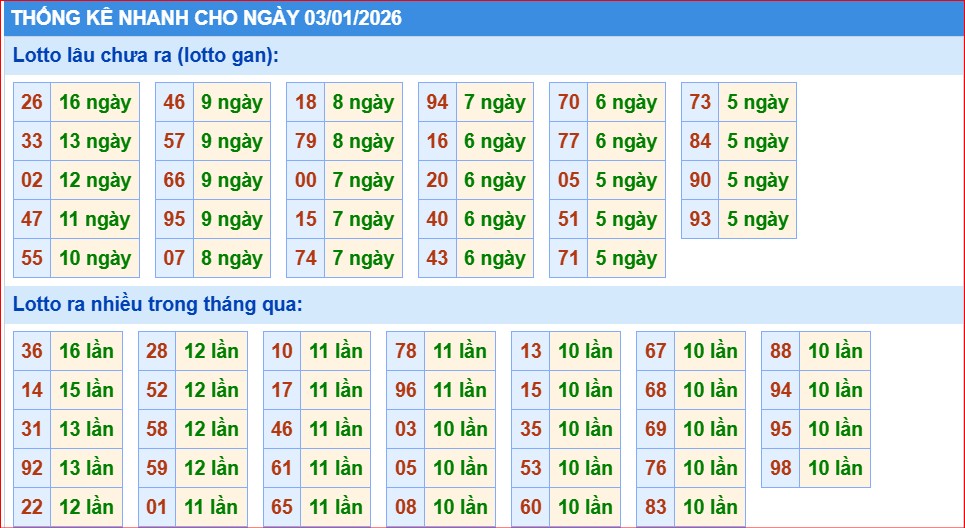965x528 pixels.
Task: Select frequent number 03
Action: click(406, 429)
